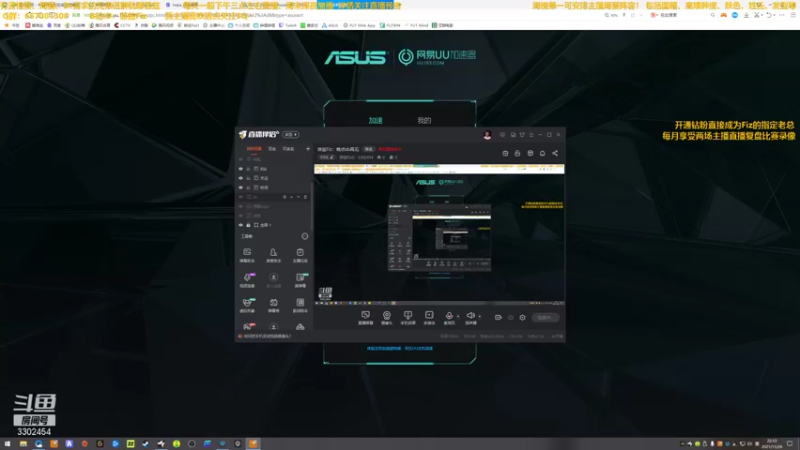The width and height of the screenshot is (800, 450).
Task: Open the bear-face virtual avatar tool
Action: tap(247, 305)
